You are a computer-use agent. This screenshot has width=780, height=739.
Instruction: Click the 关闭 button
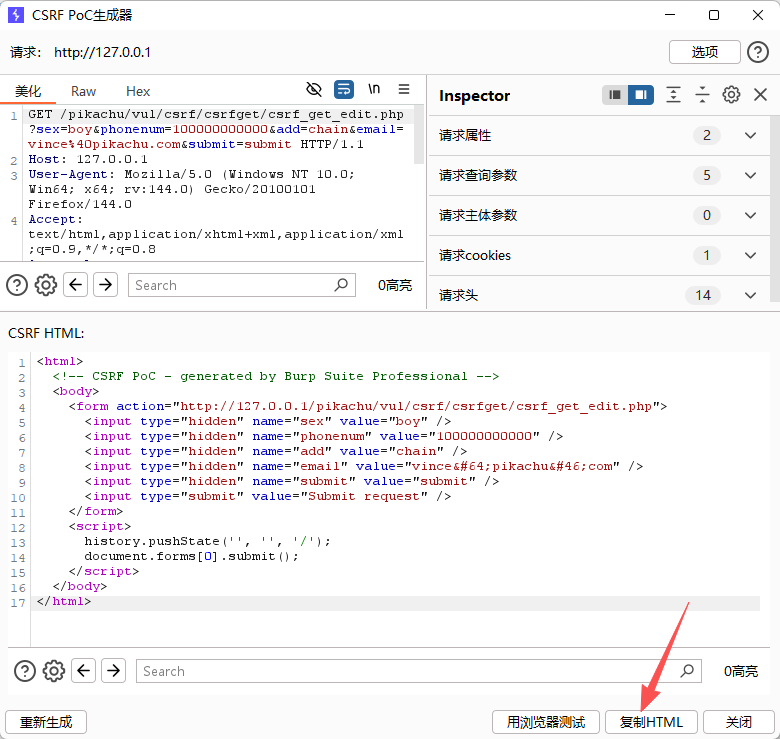739,722
